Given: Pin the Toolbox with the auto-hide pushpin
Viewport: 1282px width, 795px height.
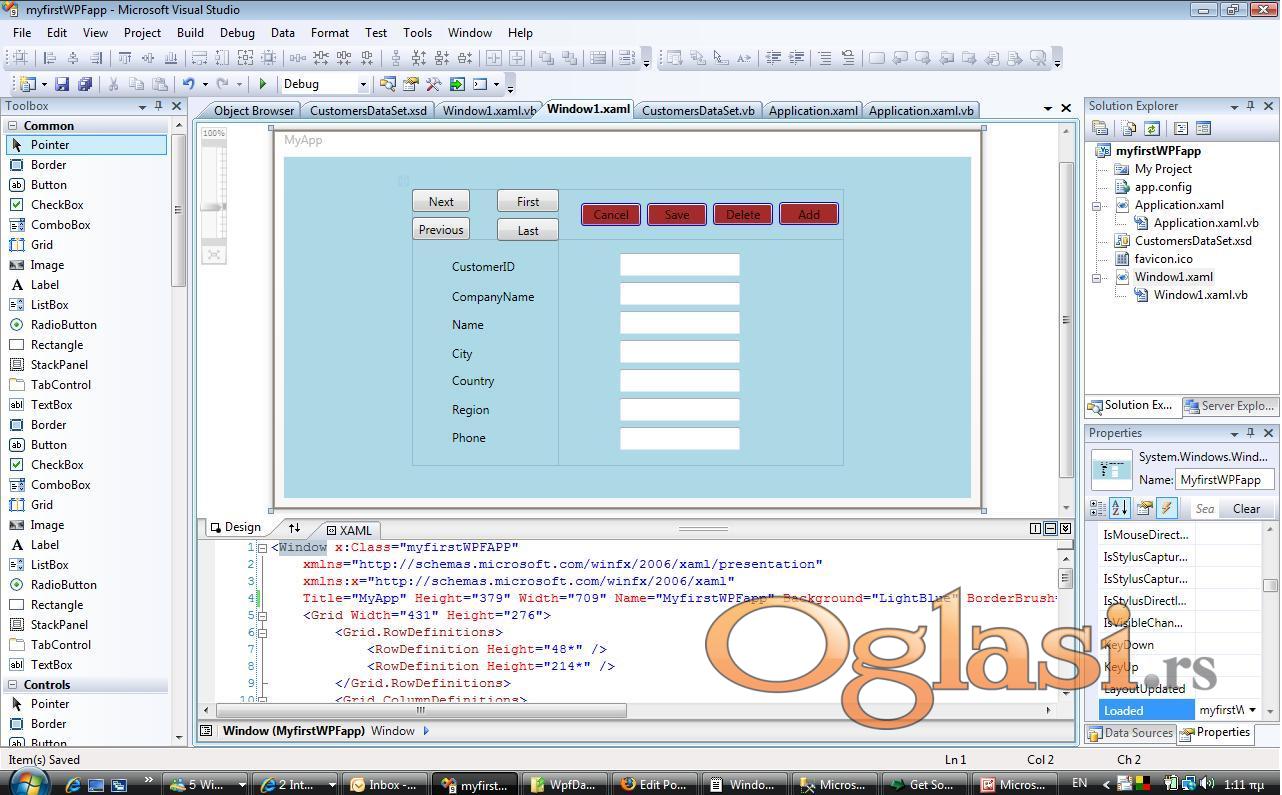Looking at the screenshot, I should [158, 106].
